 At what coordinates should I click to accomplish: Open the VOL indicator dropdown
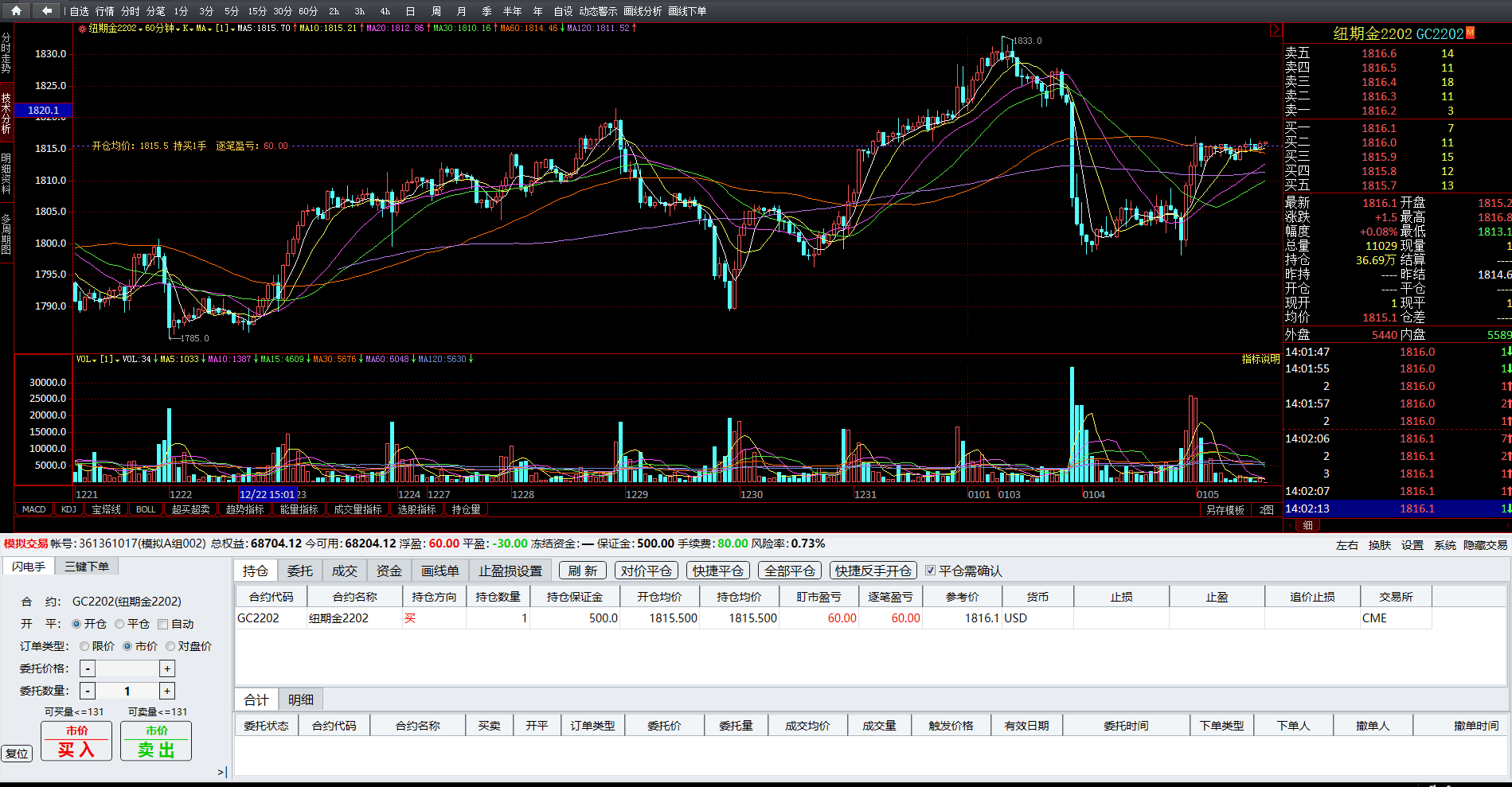coord(86,360)
